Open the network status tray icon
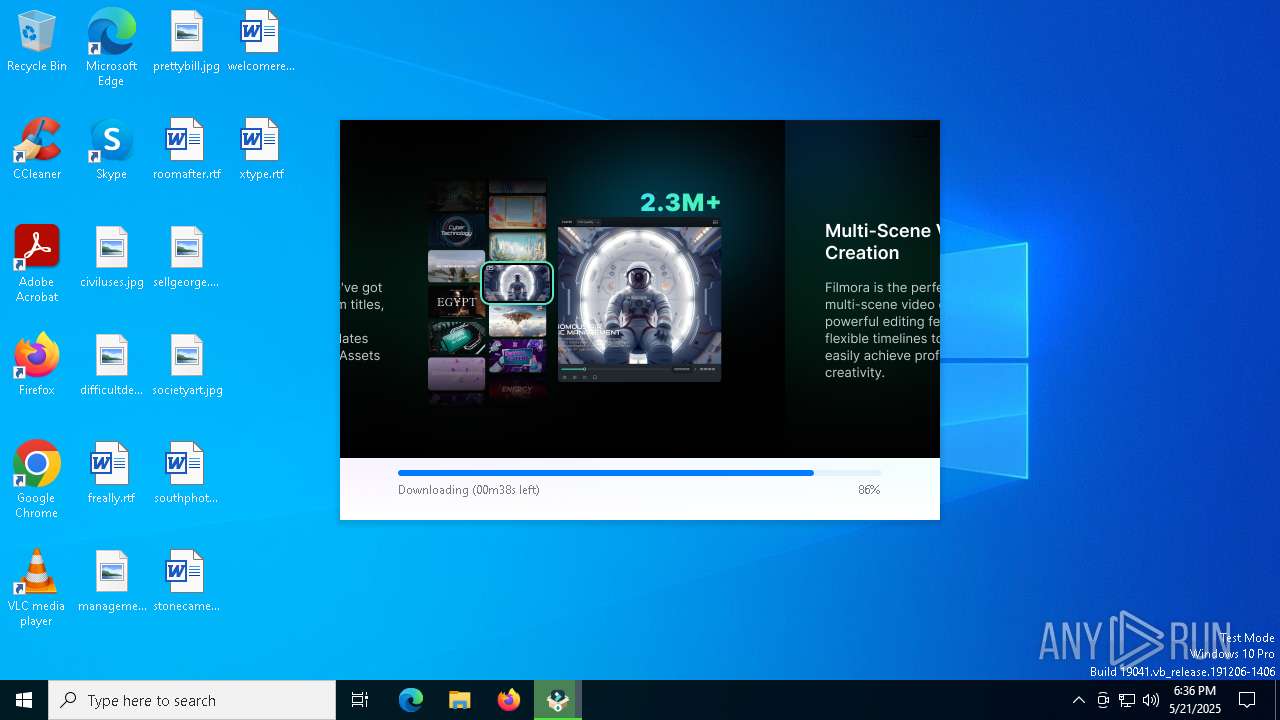This screenshot has height=720, width=1280. [1127, 700]
